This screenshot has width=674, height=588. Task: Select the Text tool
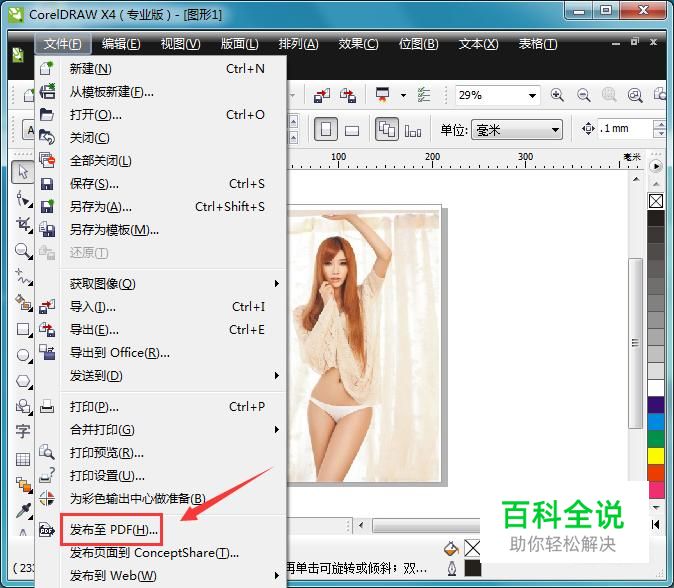coord(22,431)
